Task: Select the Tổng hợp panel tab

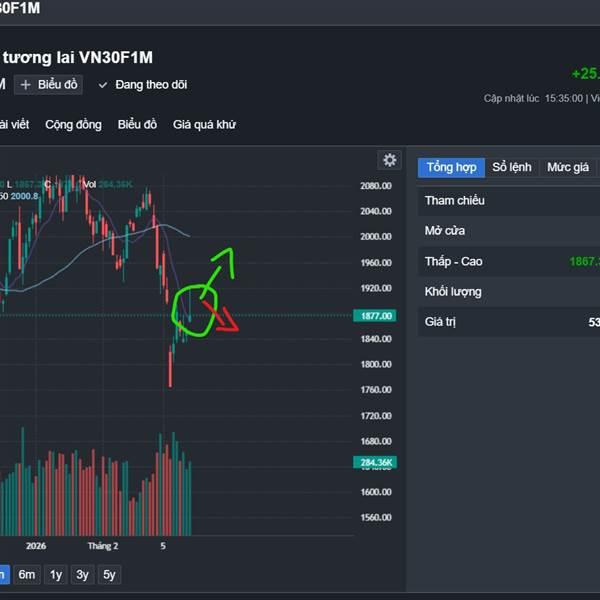Action: pyautogui.click(x=451, y=167)
